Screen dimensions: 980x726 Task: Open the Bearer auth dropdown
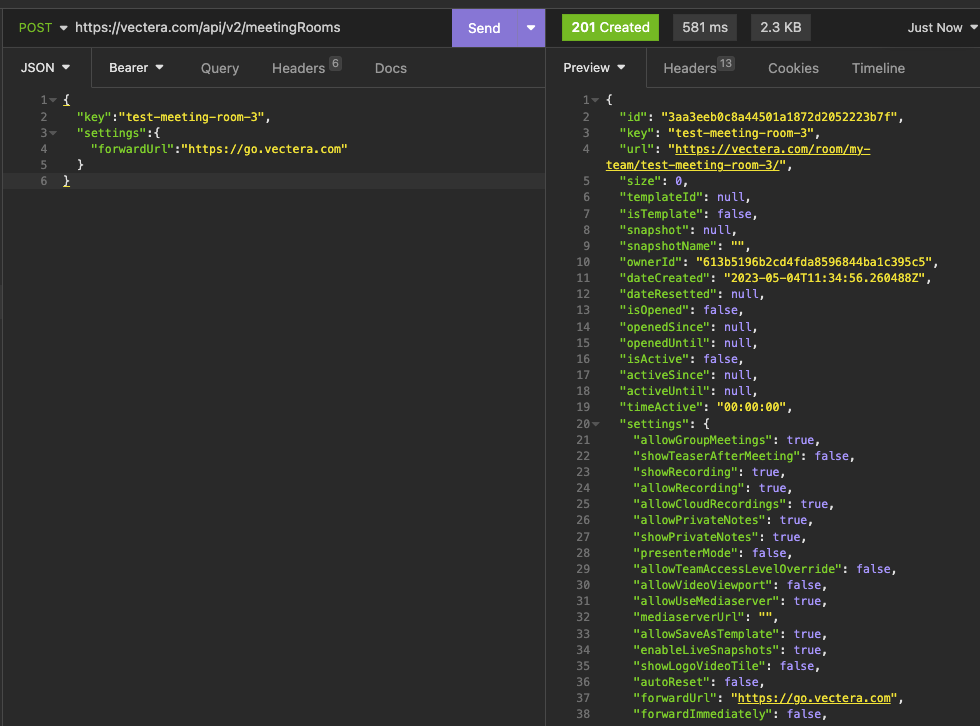[136, 67]
